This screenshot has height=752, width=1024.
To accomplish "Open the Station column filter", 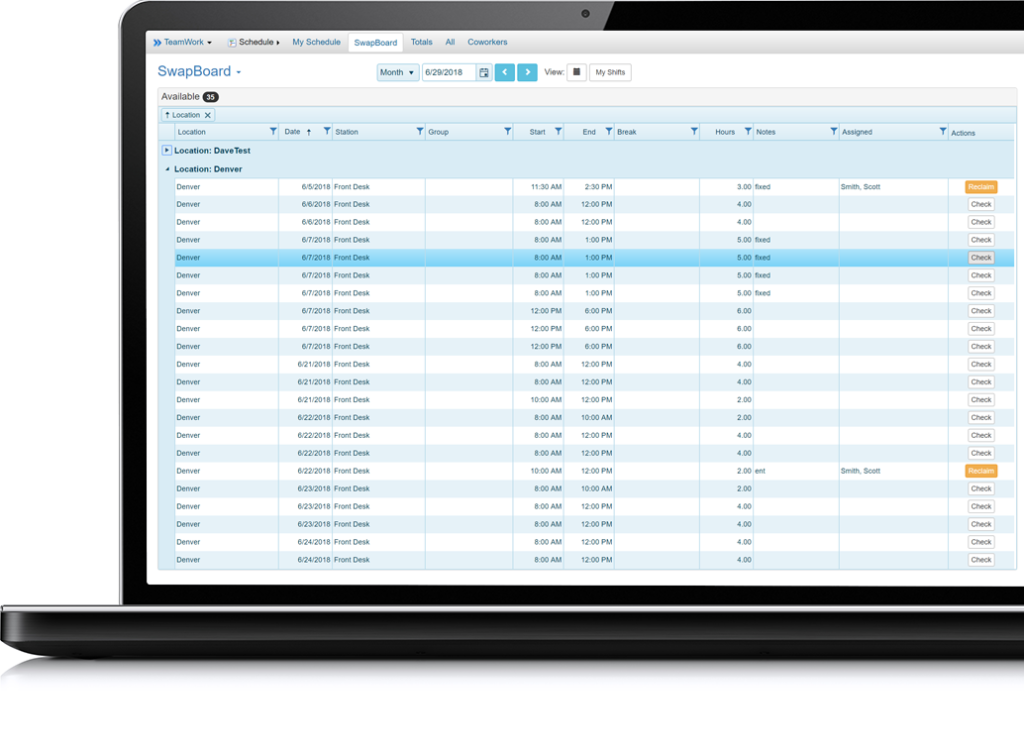I will point(419,131).
